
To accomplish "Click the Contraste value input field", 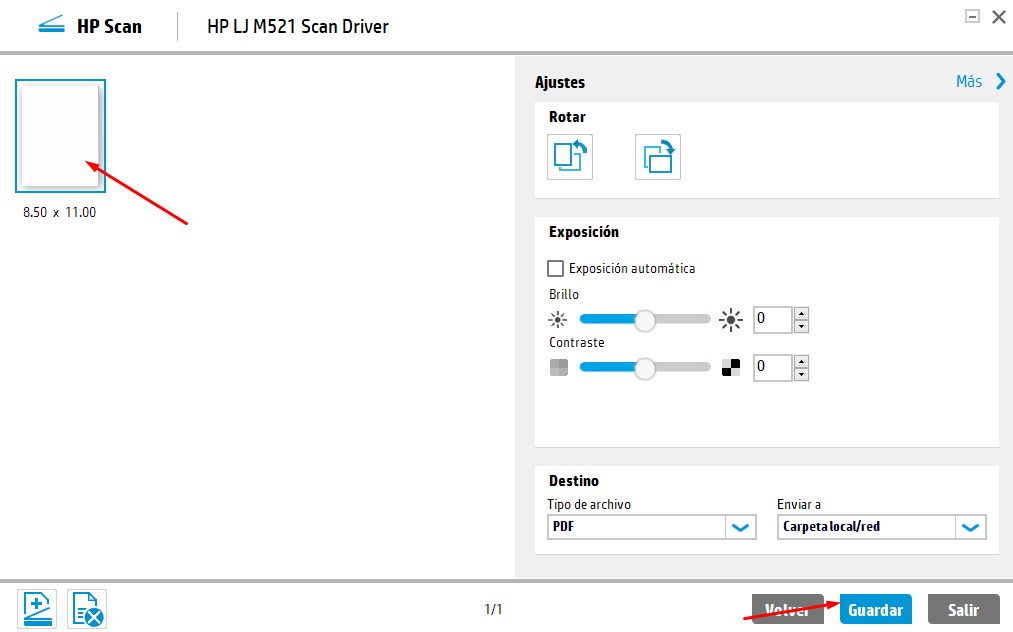I will click(773, 367).
